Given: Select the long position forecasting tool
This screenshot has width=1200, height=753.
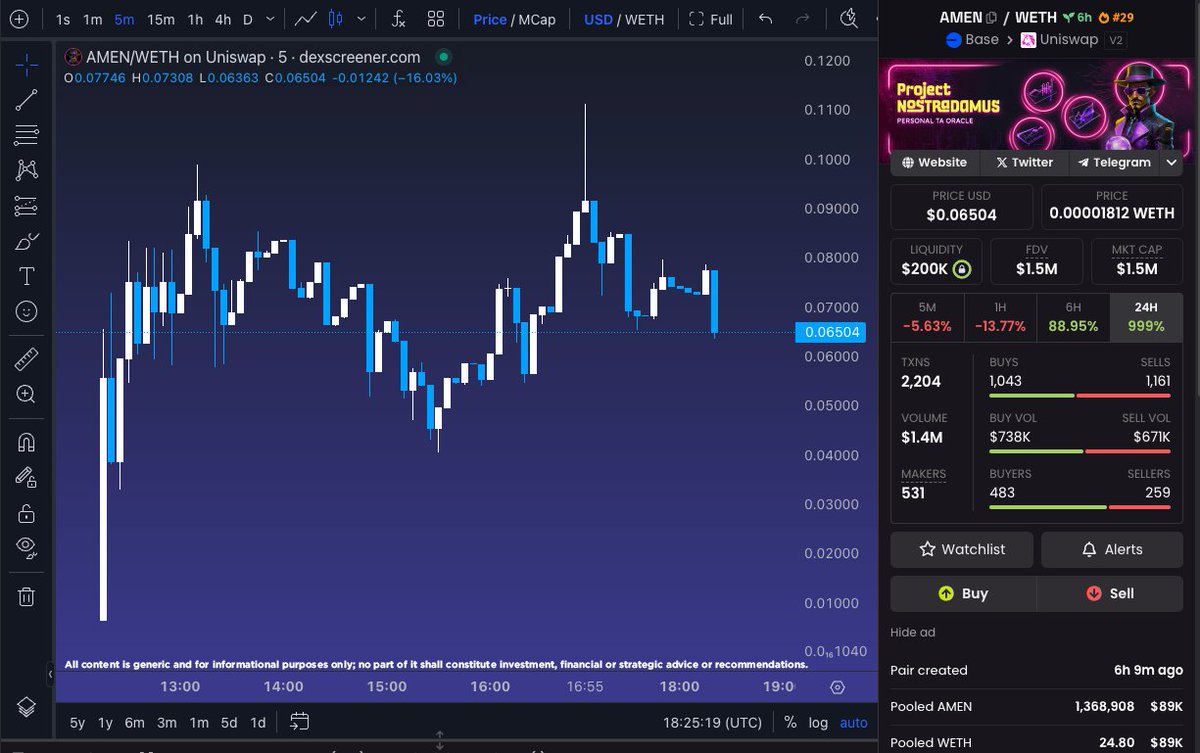Looking at the screenshot, I should (27, 206).
